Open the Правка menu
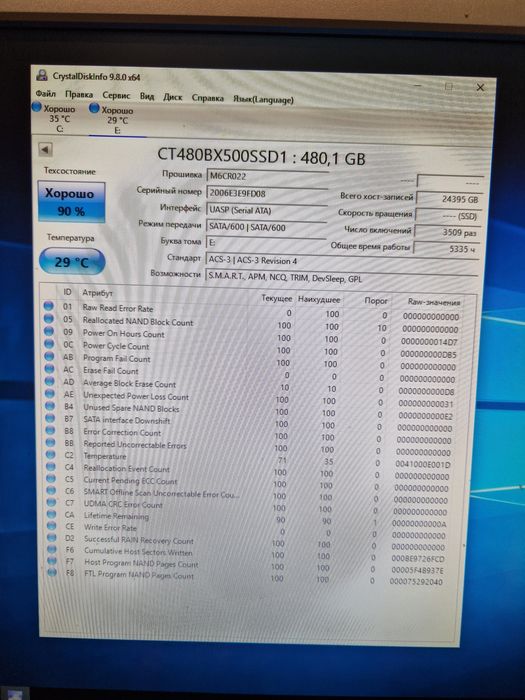The image size is (525, 700). point(79,95)
